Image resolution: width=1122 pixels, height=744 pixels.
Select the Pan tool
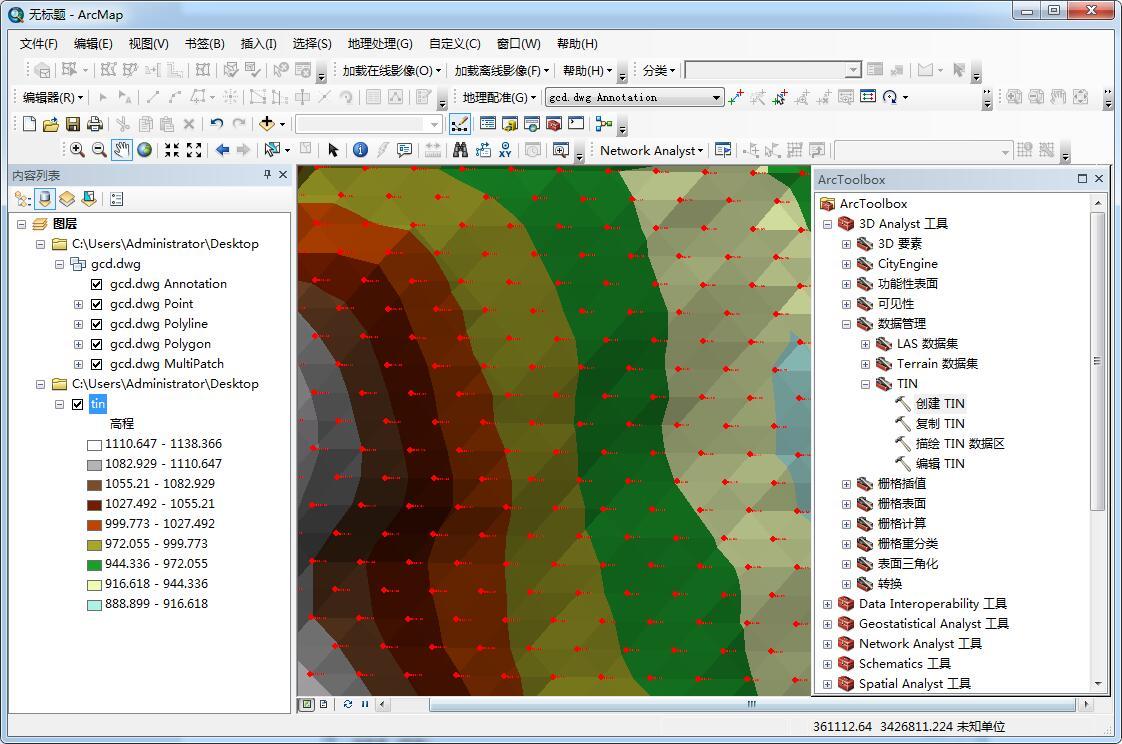(122, 150)
